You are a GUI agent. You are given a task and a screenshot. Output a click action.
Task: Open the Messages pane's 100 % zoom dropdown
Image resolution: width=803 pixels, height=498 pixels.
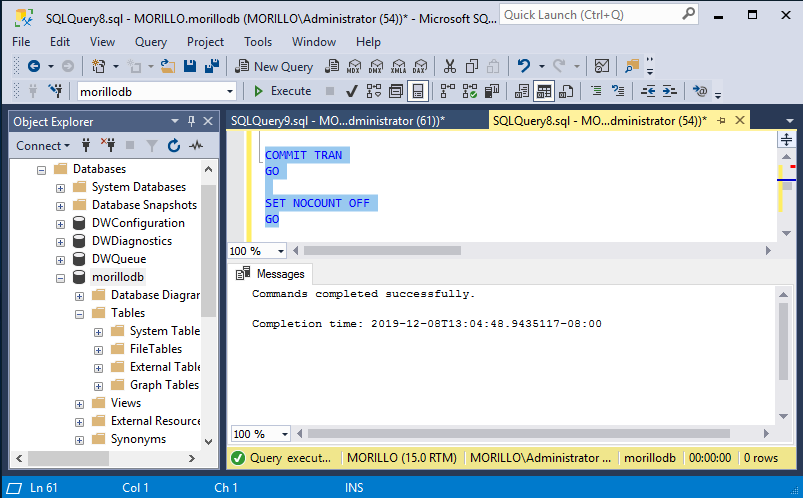285,434
